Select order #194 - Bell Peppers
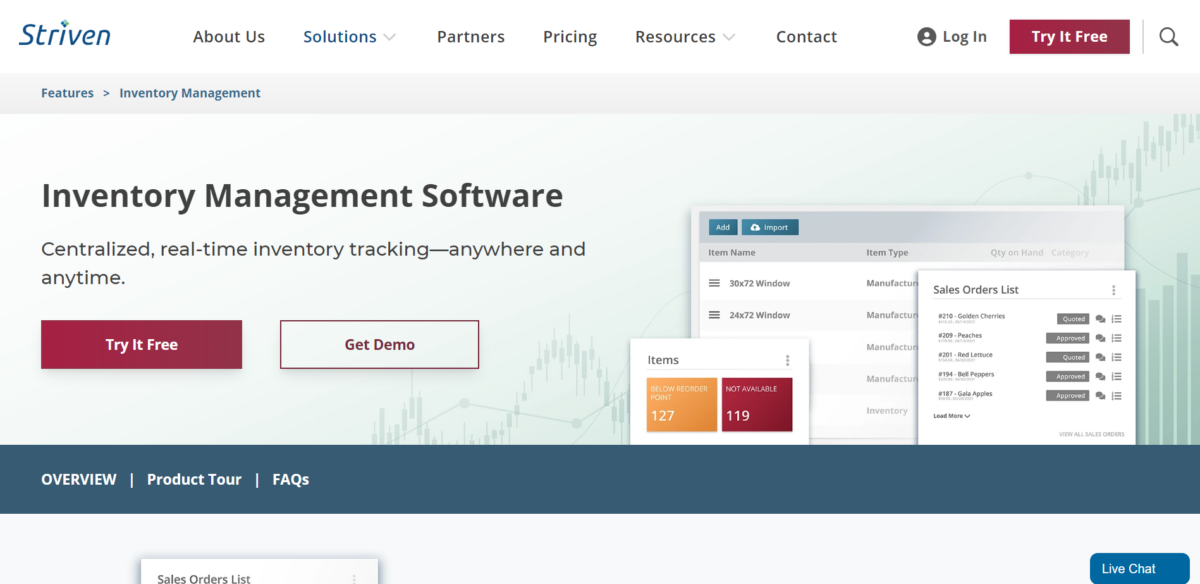The width and height of the screenshot is (1200, 584). (966, 374)
